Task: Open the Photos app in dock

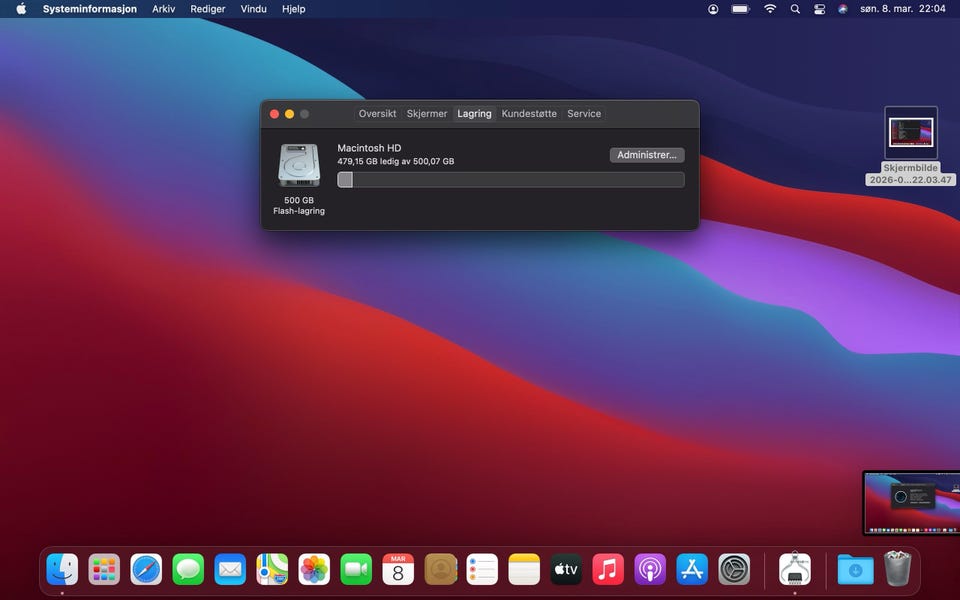Action: [x=314, y=569]
